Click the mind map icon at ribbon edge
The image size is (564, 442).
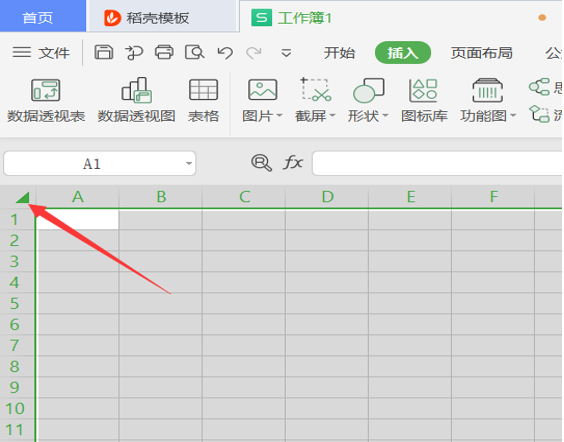pyautogui.click(x=539, y=87)
